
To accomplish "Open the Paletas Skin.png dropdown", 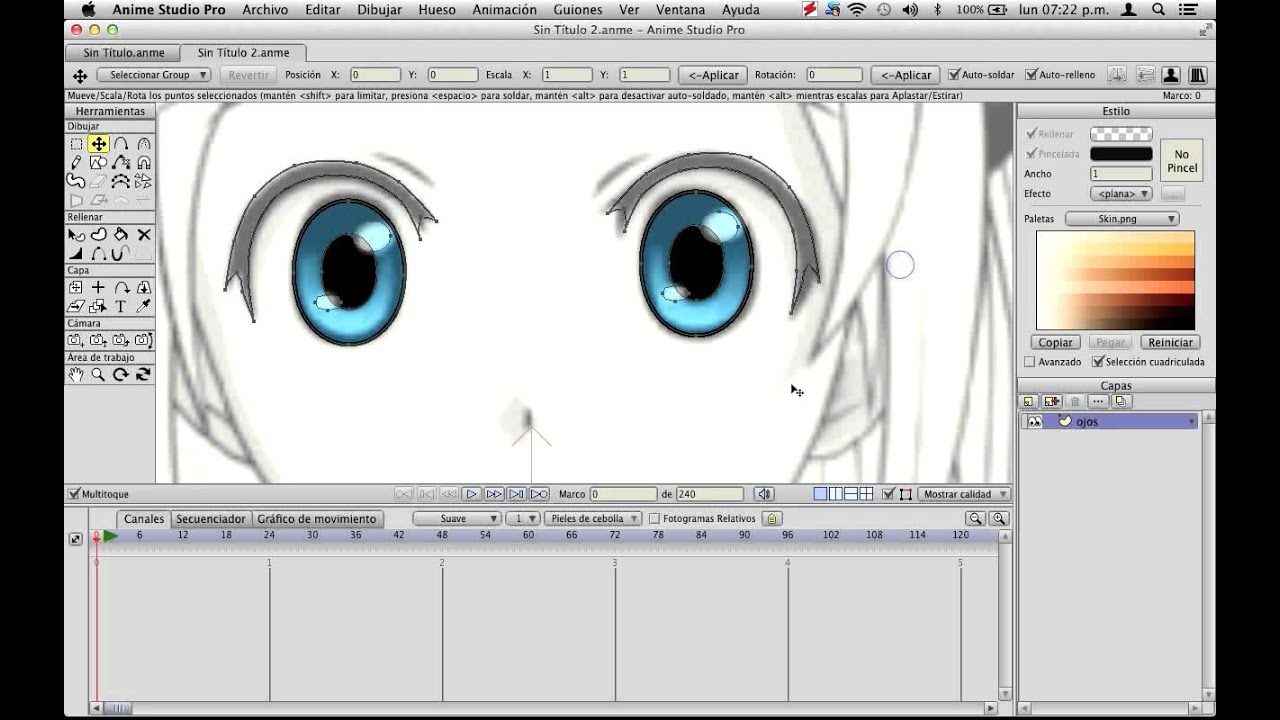I will coord(1122,219).
